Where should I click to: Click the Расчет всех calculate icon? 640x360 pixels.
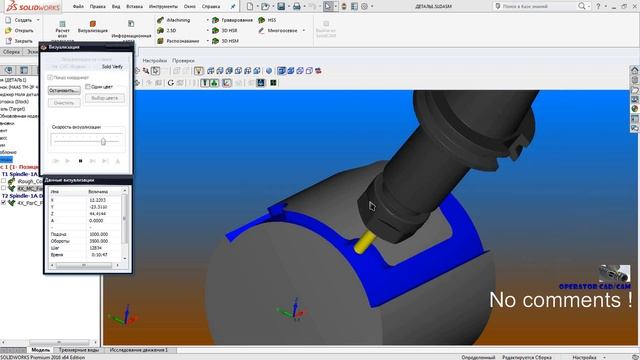point(62,24)
